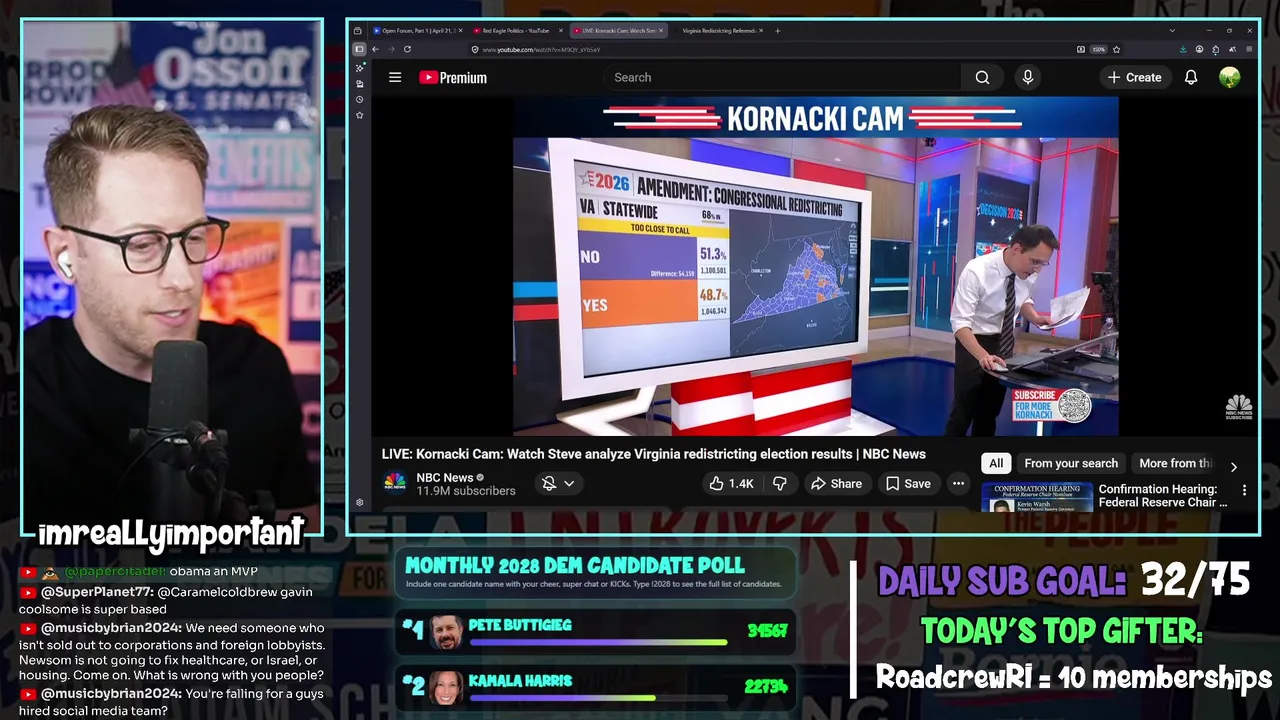
Task: Click the YouTube search input field
Action: 782,77
